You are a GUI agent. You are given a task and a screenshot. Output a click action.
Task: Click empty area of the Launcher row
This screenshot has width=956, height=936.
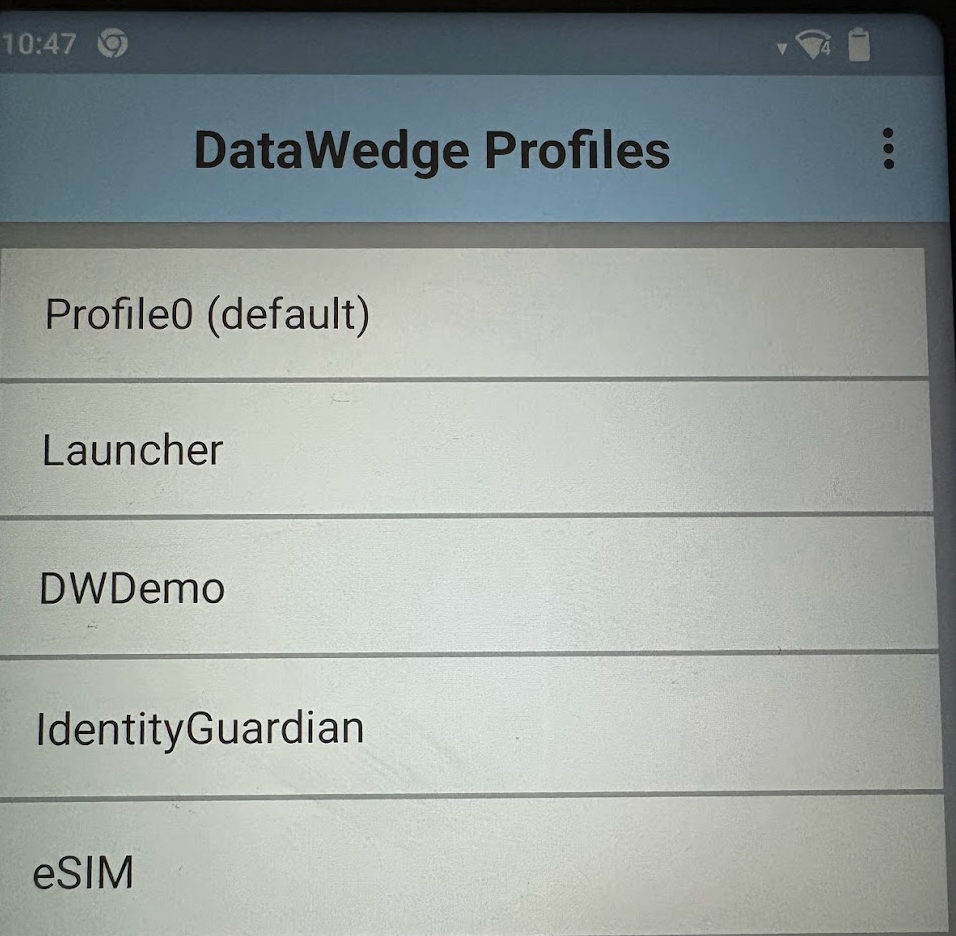(x=579, y=449)
